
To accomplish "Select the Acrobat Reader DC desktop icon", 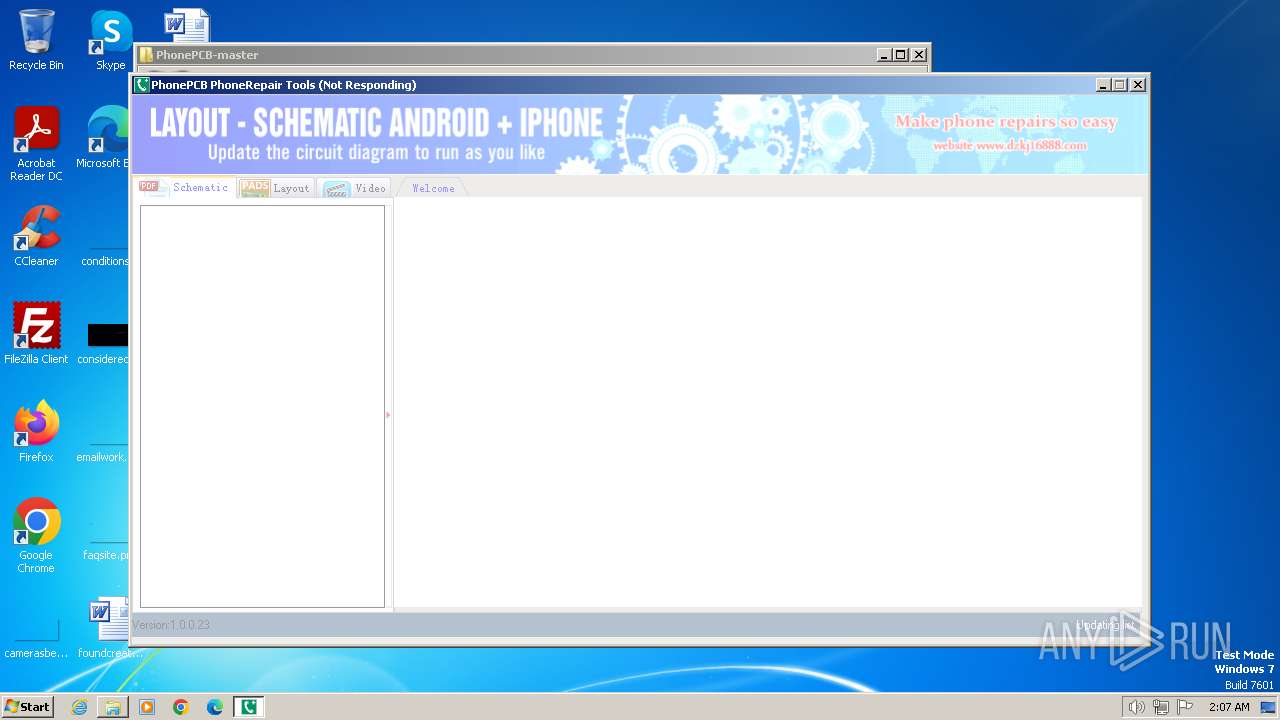I will 36,144.
